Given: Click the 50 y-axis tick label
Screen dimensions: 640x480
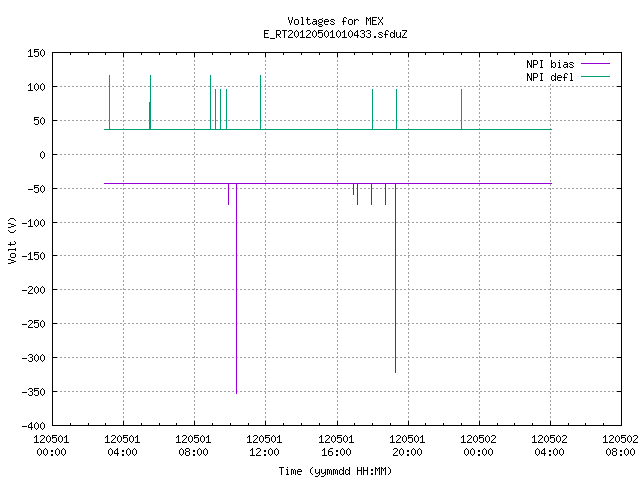Looking at the screenshot, I should point(40,121).
